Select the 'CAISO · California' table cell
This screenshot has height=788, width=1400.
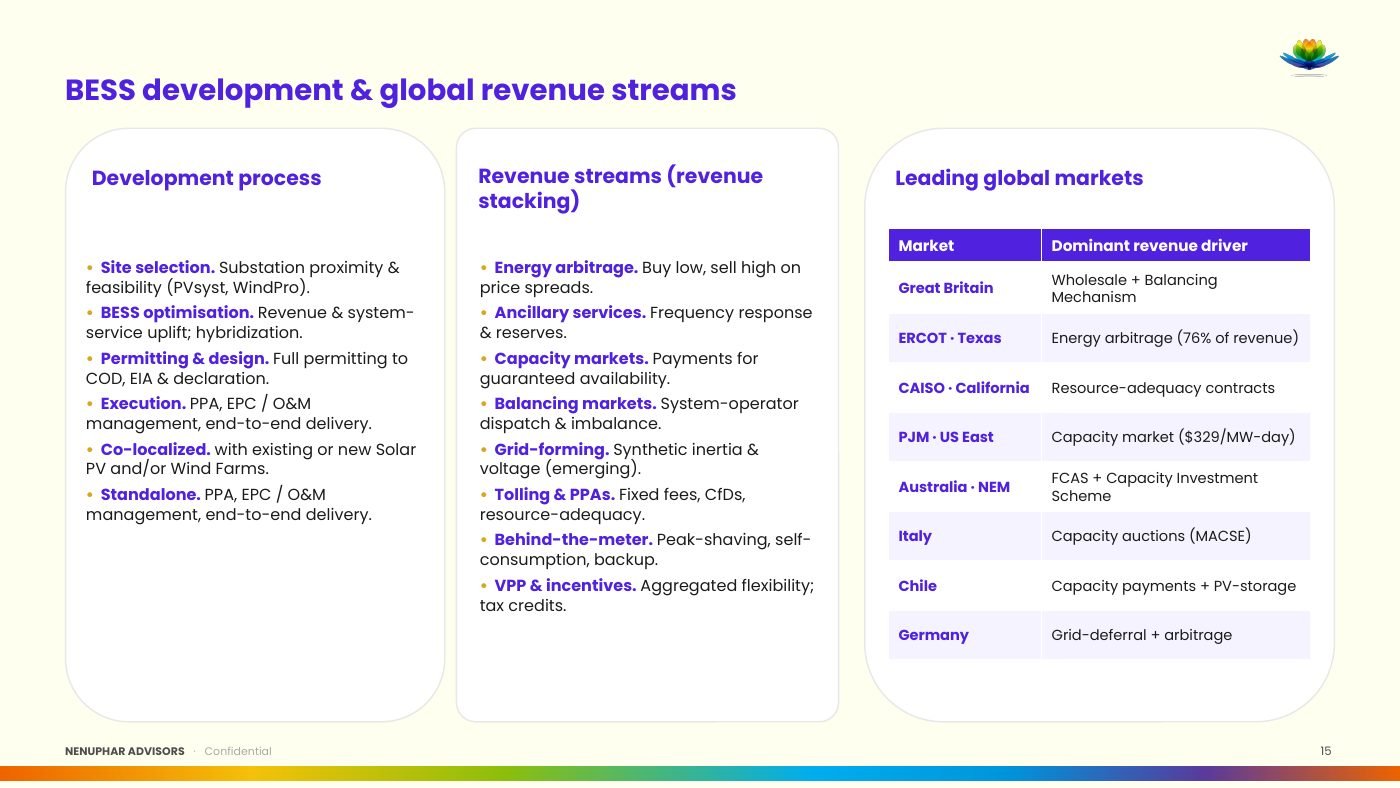tap(964, 388)
